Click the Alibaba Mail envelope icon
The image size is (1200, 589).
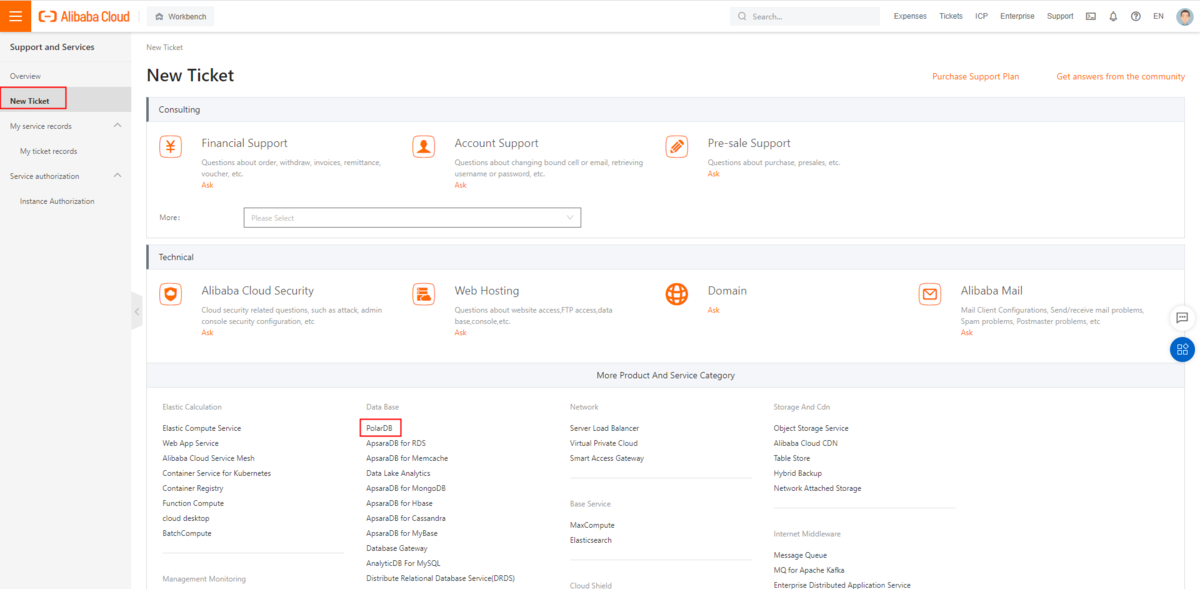pyautogui.click(x=930, y=294)
